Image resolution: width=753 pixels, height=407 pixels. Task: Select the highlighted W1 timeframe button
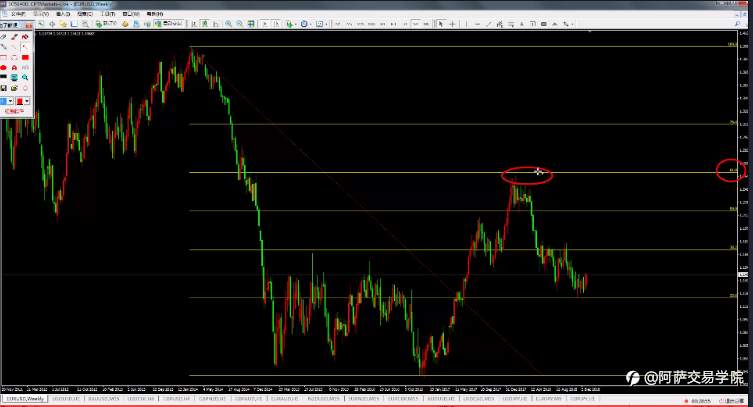(x=416, y=24)
